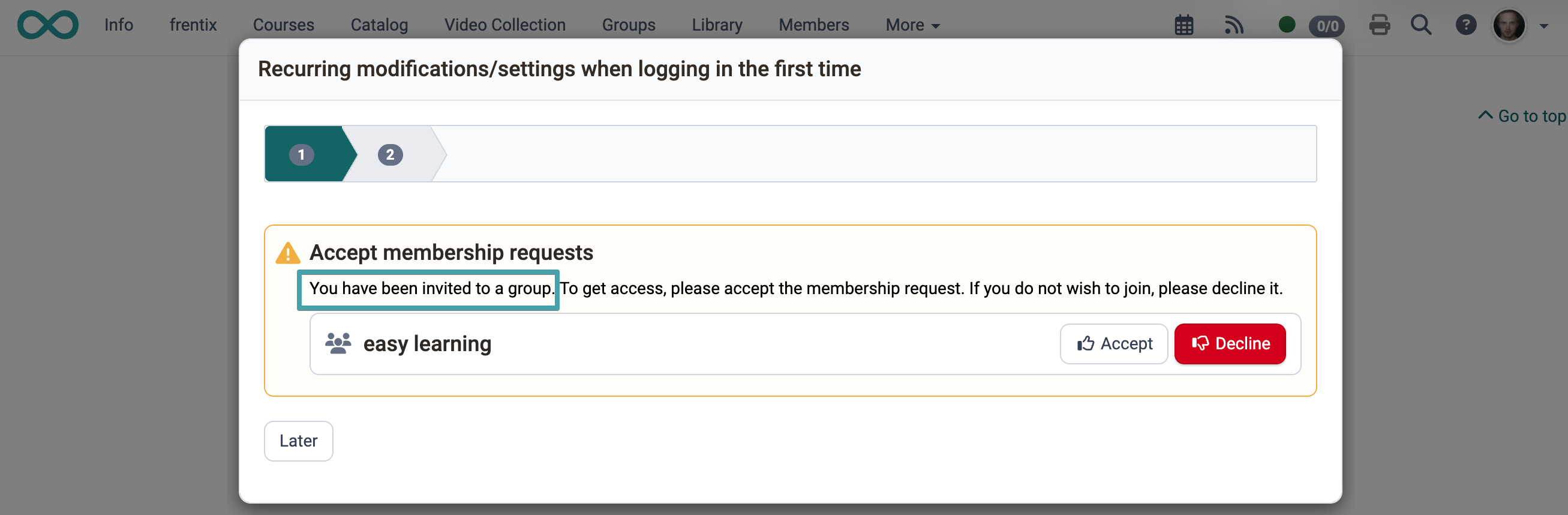Screen dimensions: 1568x515
Task: Select wizard step 2
Action: 390,155
